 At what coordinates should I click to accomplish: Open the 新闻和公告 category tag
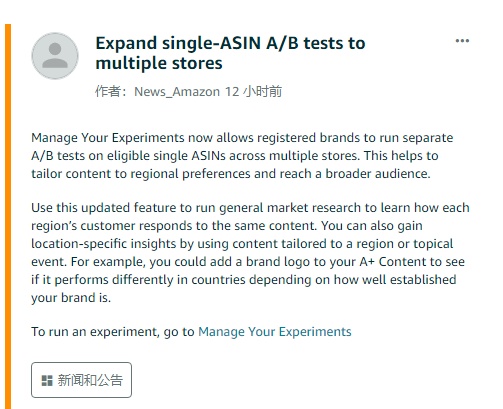tap(81, 380)
